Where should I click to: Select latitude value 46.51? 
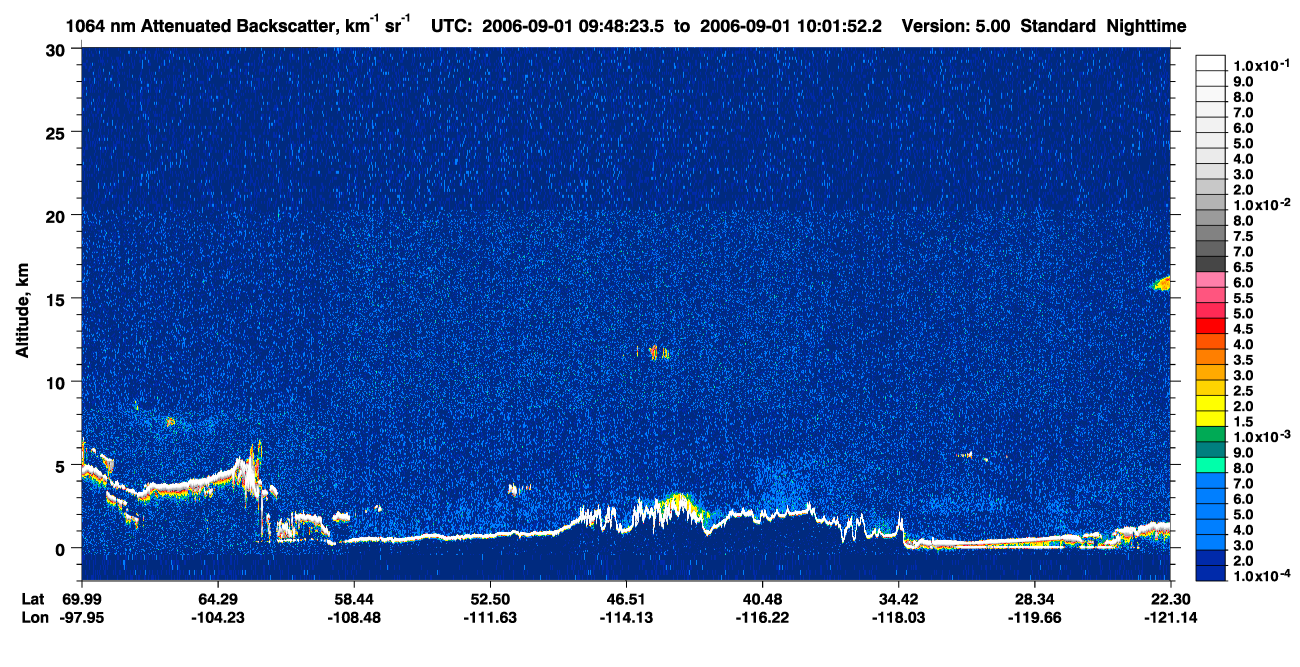[x=626, y=599]
